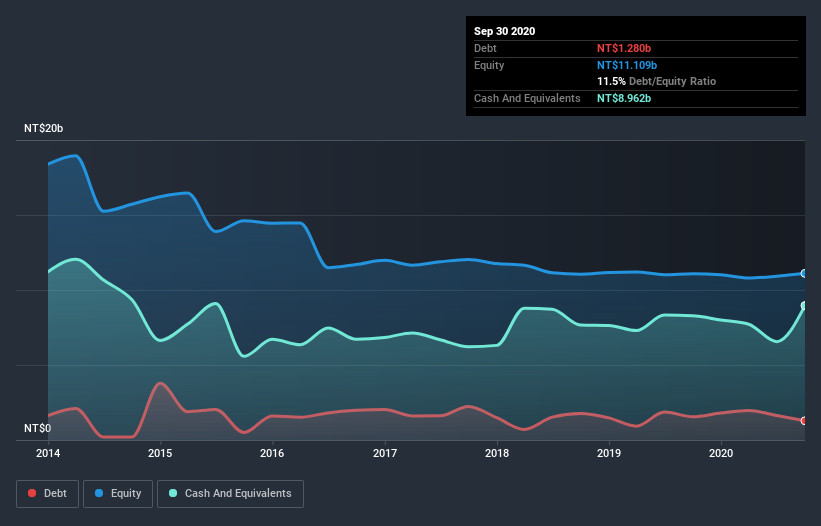
Task: Click the 2017 x-axis label
Action: click(x=385, y=453)
